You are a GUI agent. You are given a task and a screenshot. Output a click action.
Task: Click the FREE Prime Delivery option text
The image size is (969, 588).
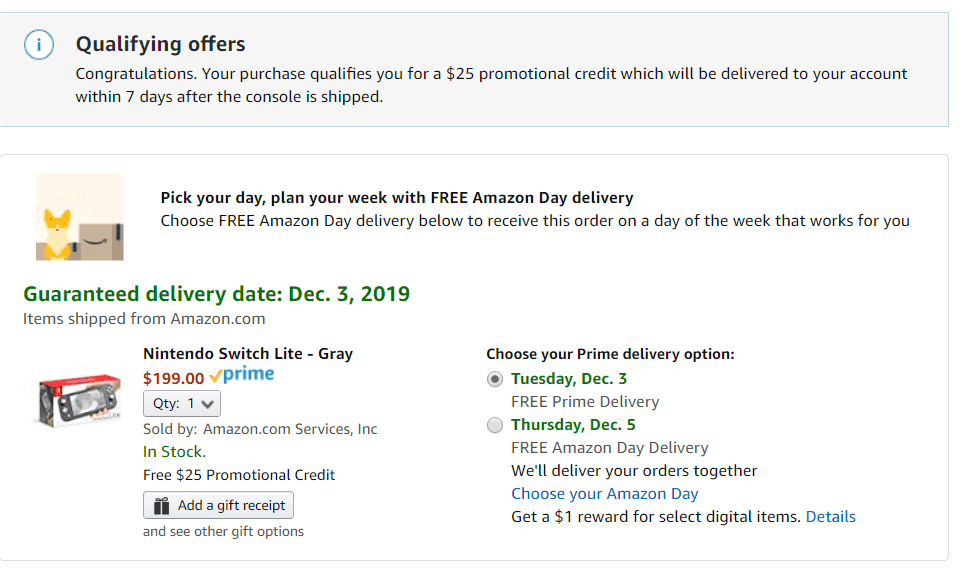585,402
